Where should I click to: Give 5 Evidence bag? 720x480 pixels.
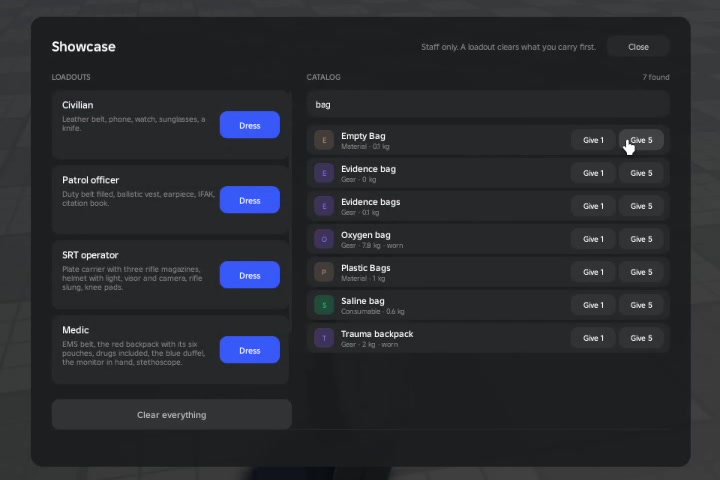pos(641,173)
